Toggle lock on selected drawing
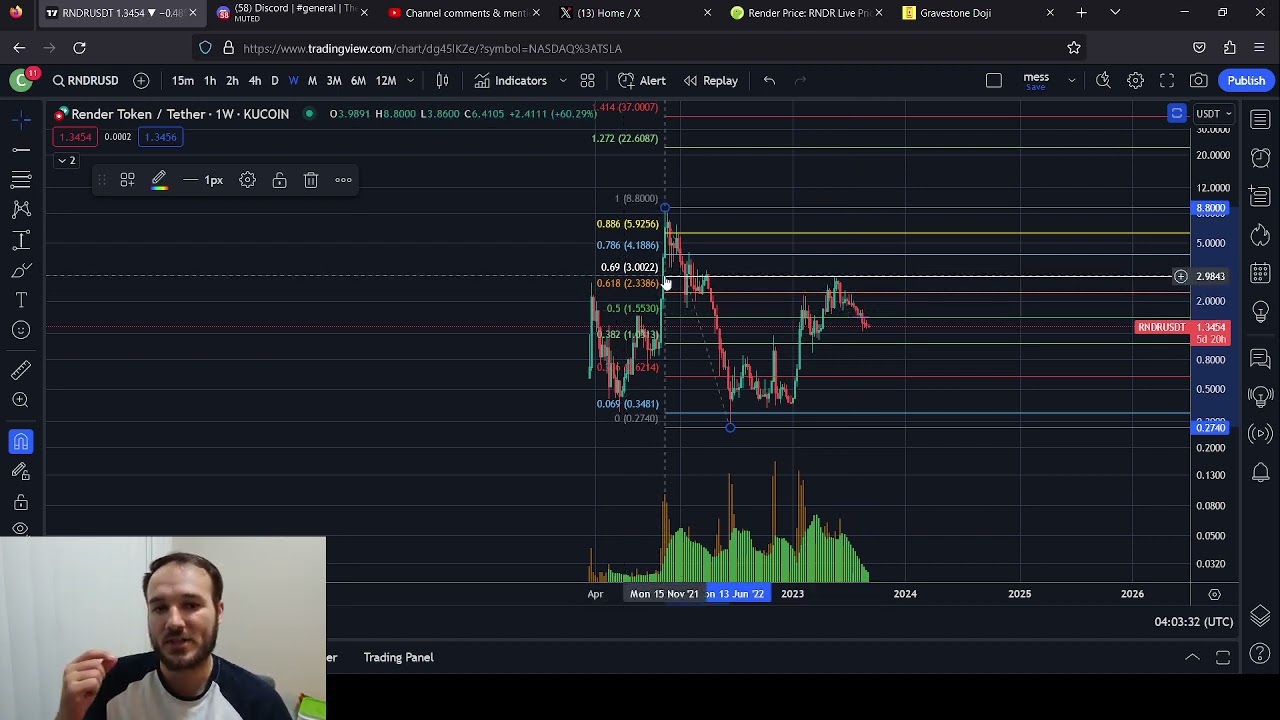Image resolution: width=1280 pixels, height=720 pixels. tap(279, 180)
